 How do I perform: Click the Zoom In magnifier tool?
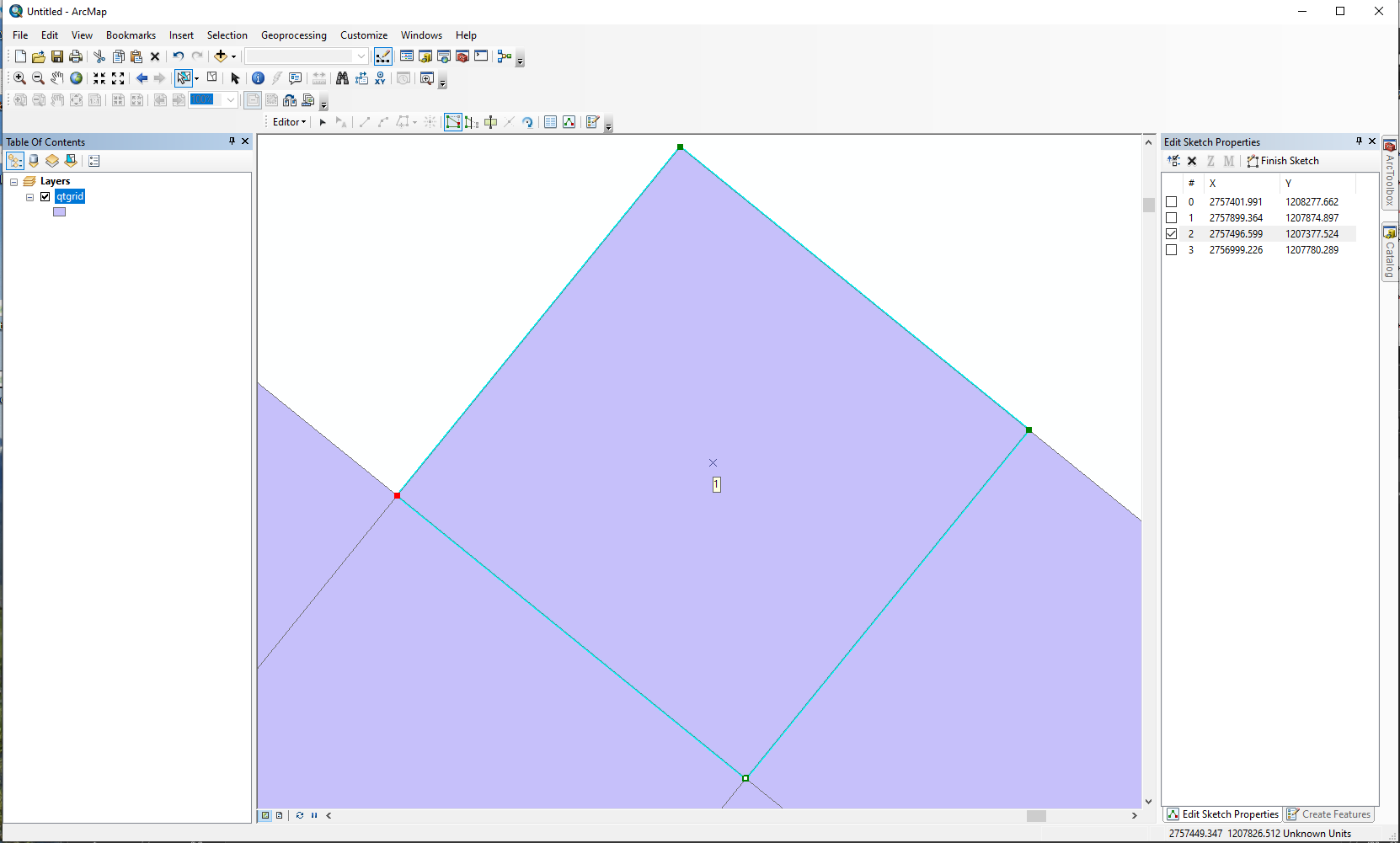point(19,77)
